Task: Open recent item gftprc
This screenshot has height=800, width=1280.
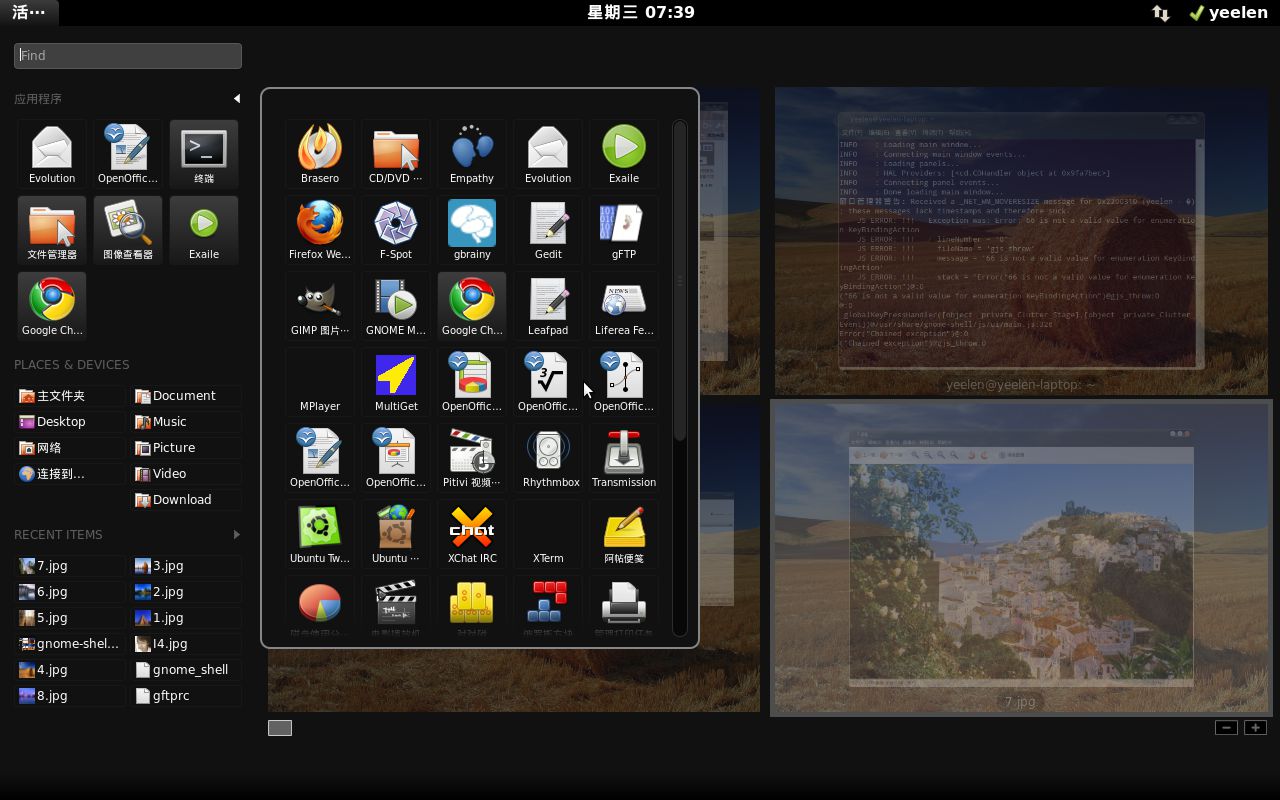Action: [x=186, y=695]
